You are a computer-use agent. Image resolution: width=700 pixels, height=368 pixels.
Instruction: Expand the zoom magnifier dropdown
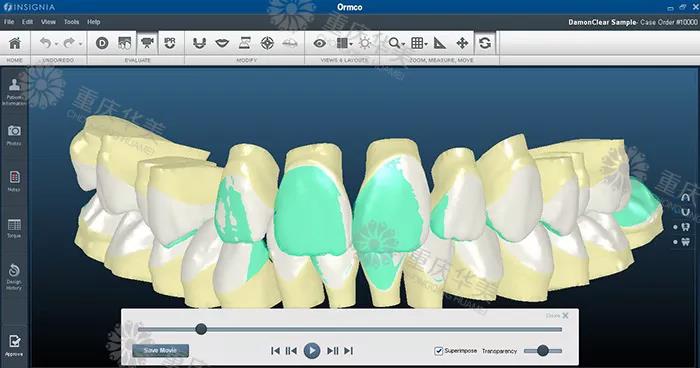tap(403, 44)
